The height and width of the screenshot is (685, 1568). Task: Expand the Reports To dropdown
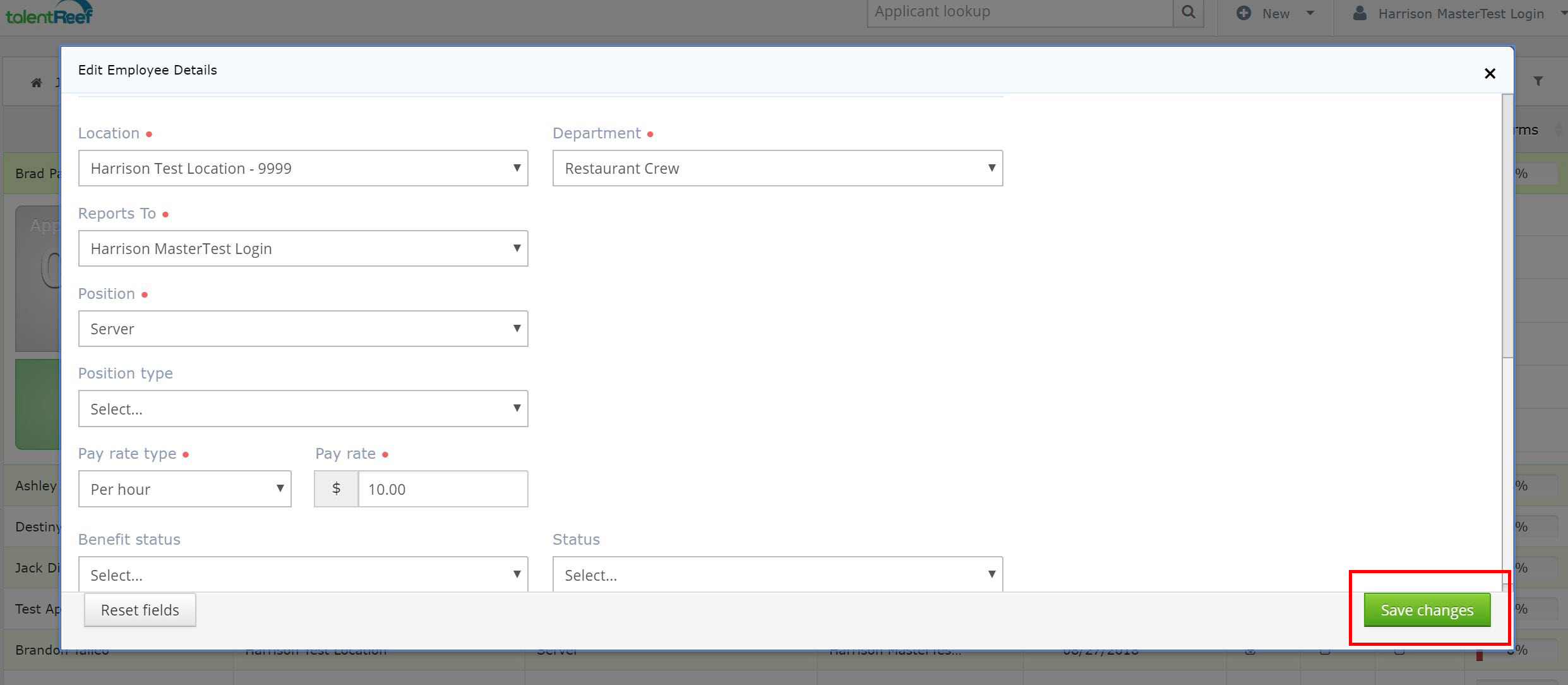(303, 248)
